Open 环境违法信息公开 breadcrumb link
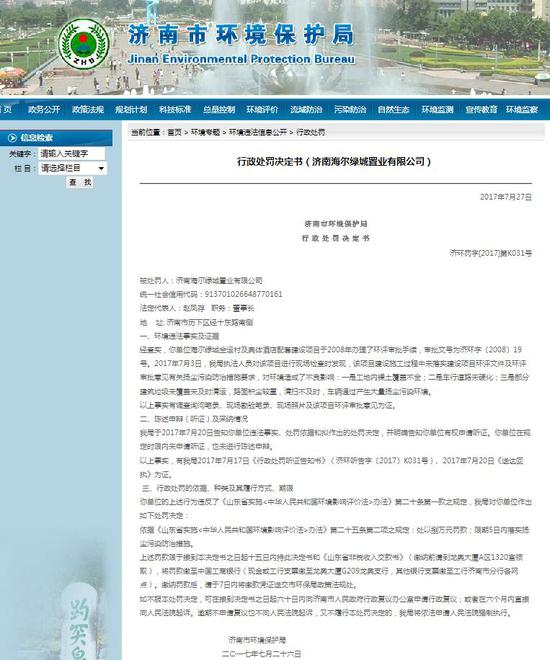 (x=258, y=132)
